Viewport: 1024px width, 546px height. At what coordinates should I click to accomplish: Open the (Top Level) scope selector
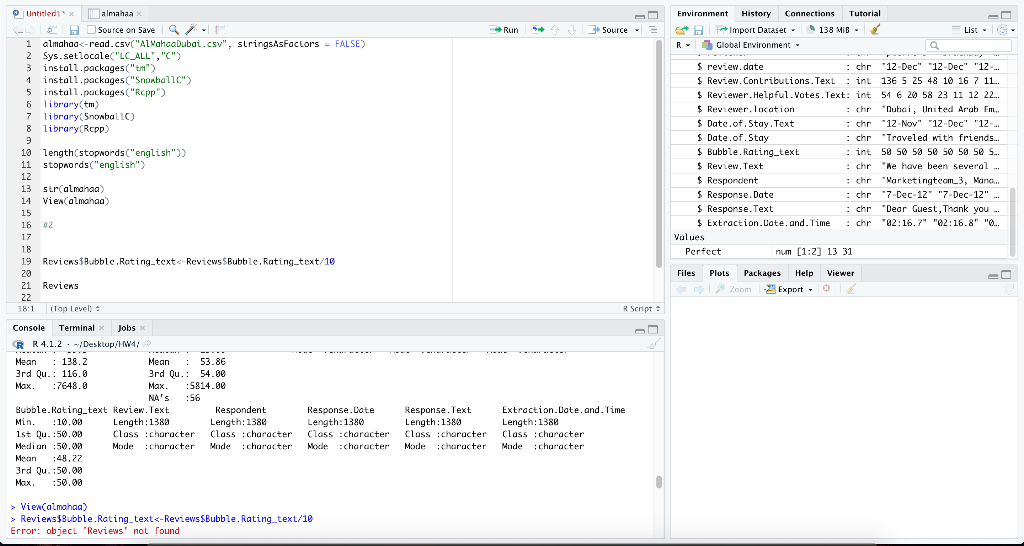(74, 308)
